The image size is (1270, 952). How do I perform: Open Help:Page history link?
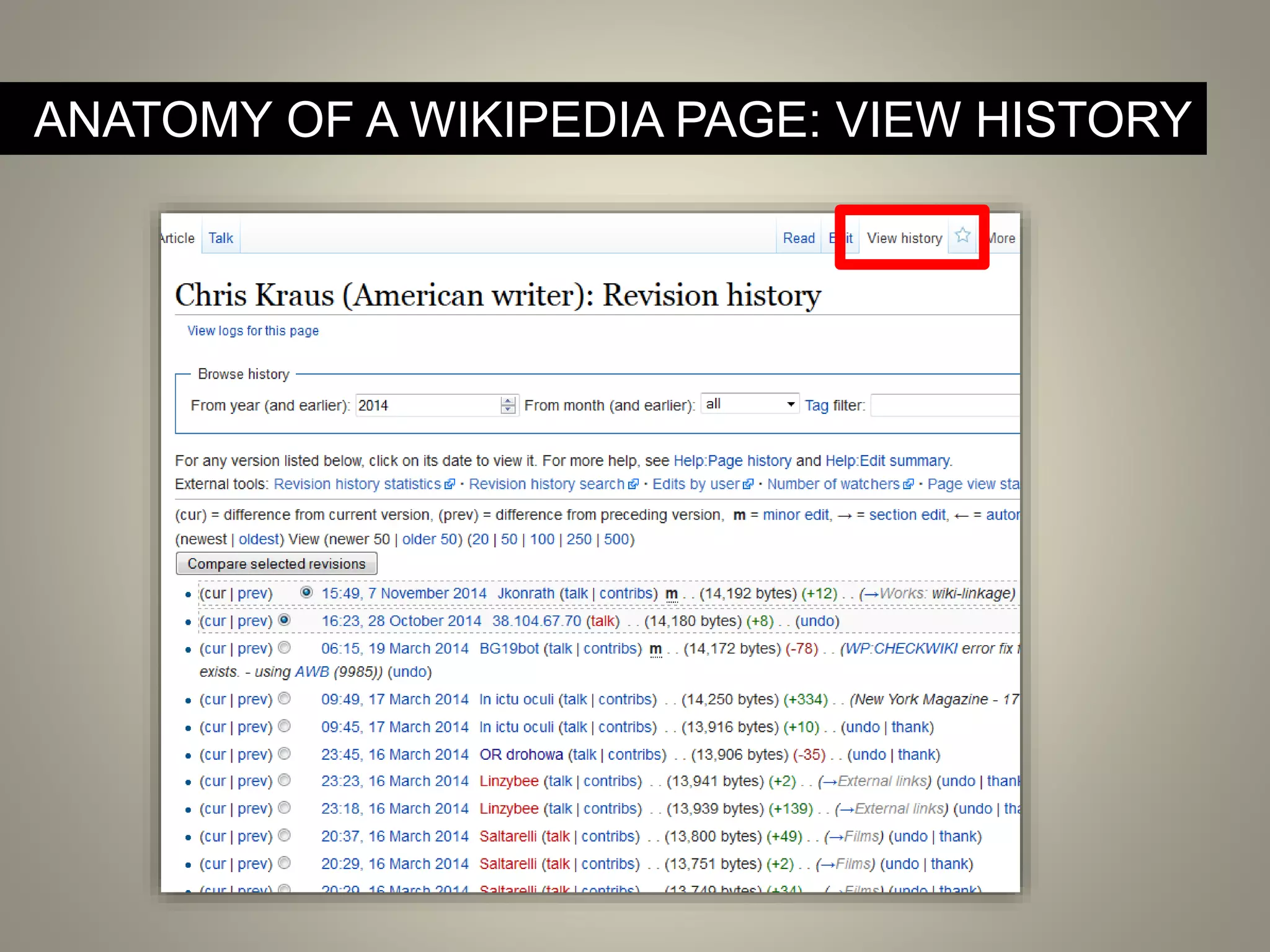(732, 461)
